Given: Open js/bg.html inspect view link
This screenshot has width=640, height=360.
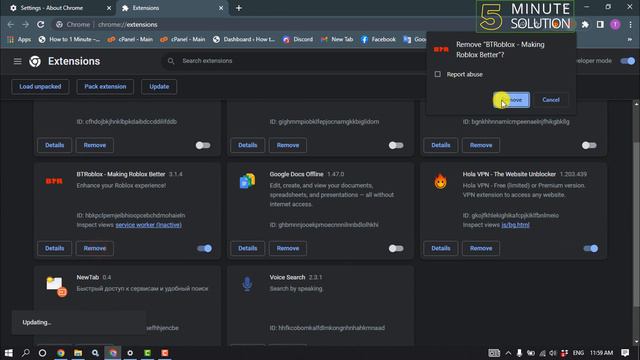Looking at the screenshot, I should pos(515,225).
